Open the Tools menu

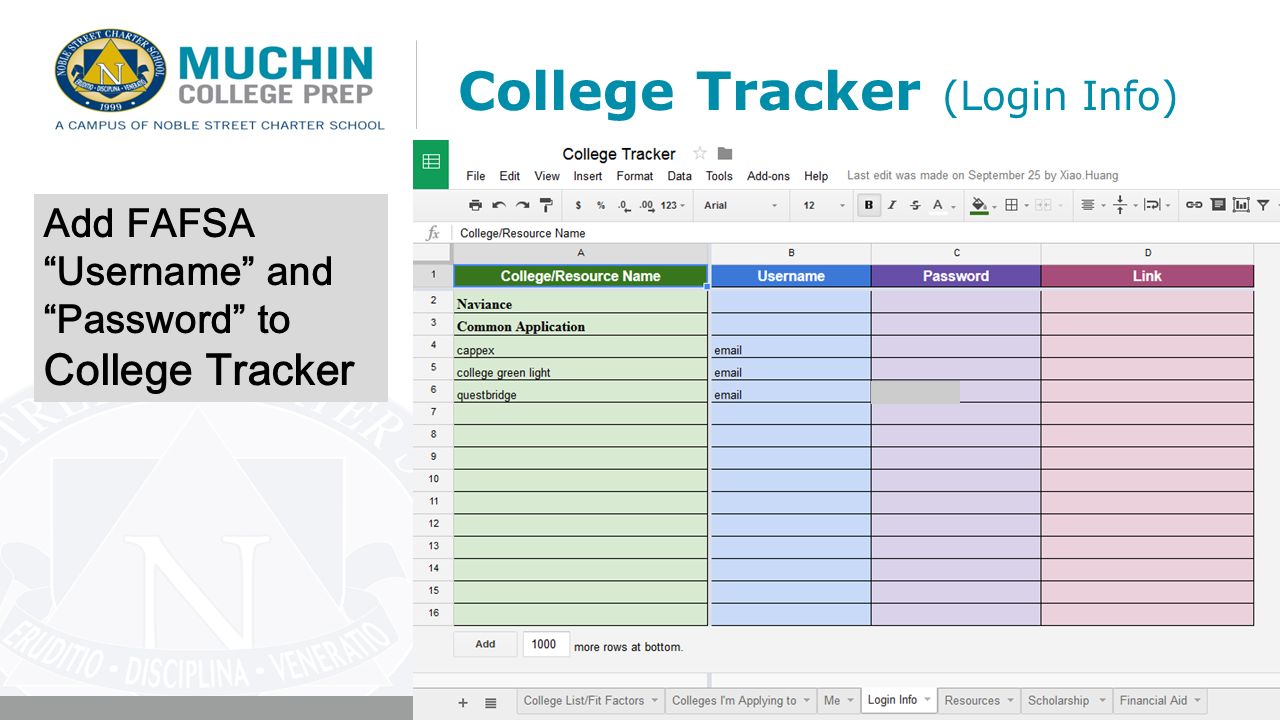(x=719, y=176)
